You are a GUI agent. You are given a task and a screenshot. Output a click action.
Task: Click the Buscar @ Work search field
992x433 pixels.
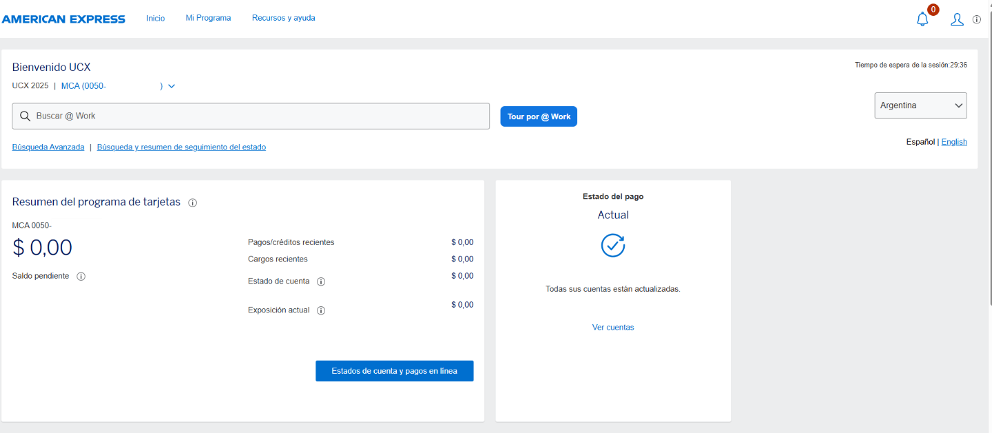(x=255, y=116)
